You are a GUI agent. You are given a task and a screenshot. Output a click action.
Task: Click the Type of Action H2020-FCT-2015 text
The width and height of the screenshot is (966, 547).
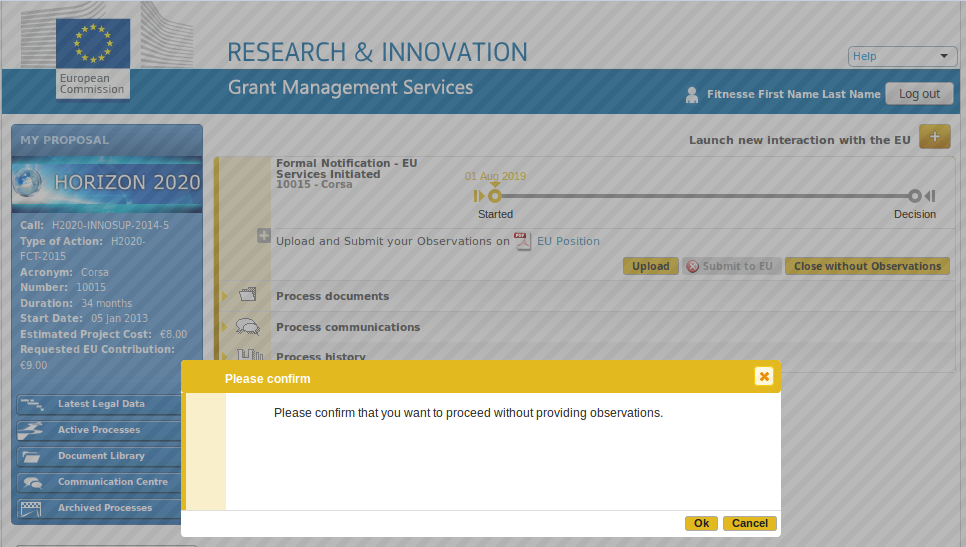pos(83,249)
